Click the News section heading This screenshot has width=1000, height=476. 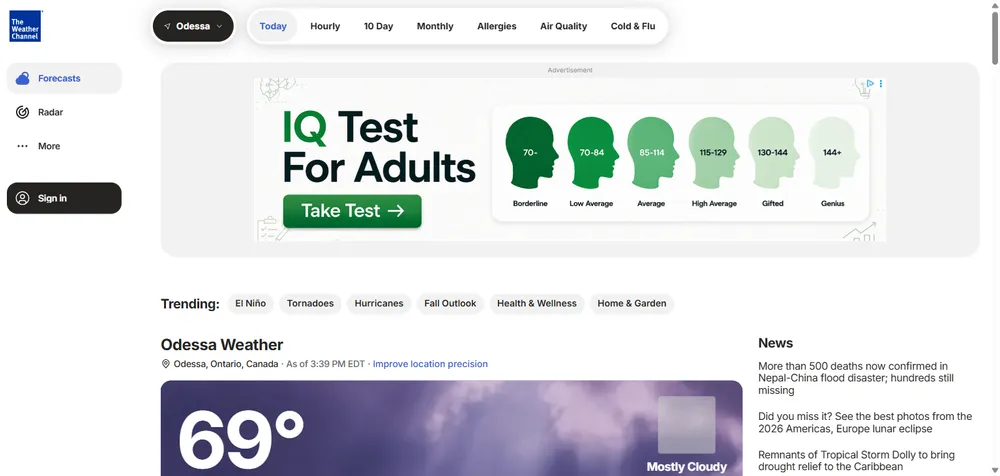point(776,343)
